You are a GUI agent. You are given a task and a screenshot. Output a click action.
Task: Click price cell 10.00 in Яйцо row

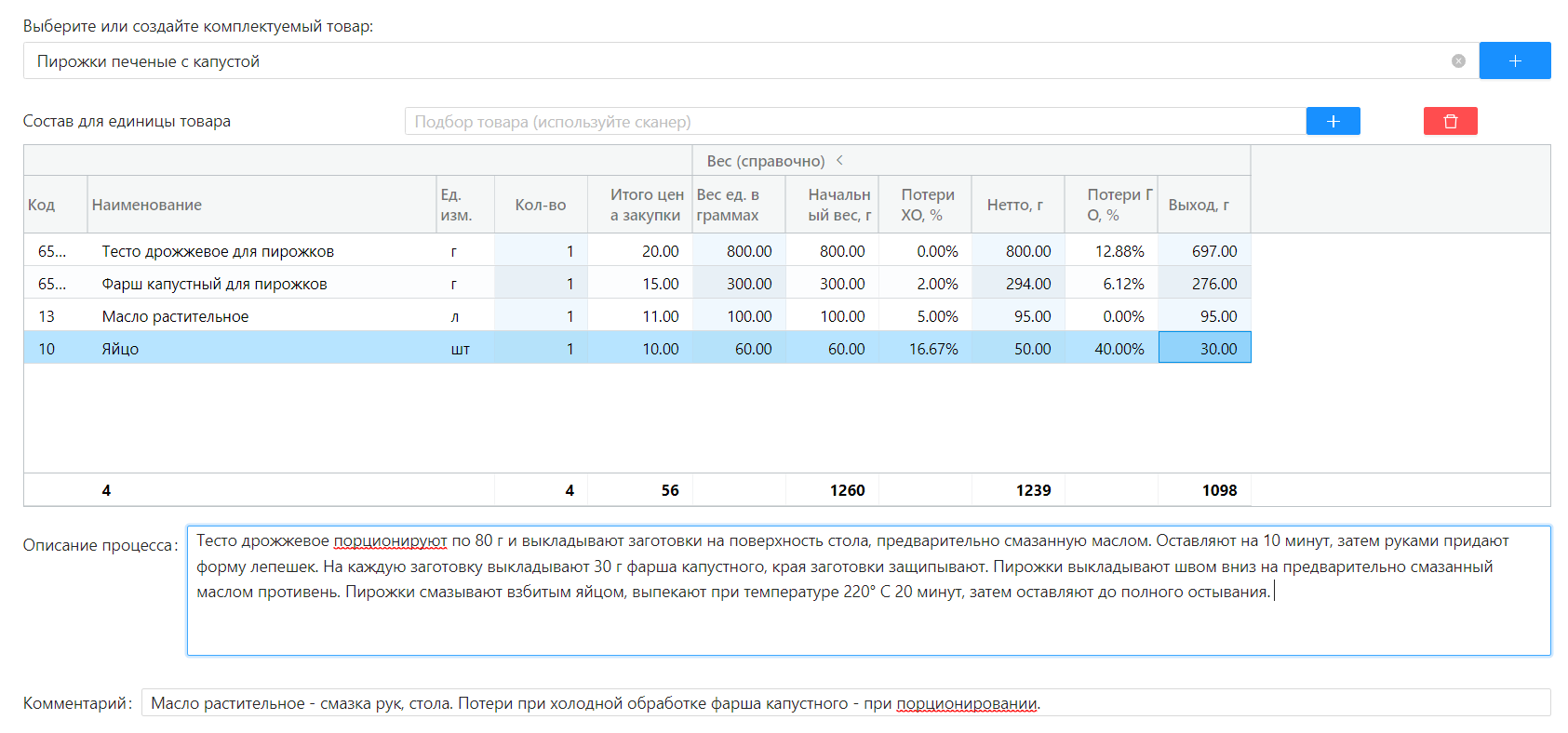[x=640, y=349]
